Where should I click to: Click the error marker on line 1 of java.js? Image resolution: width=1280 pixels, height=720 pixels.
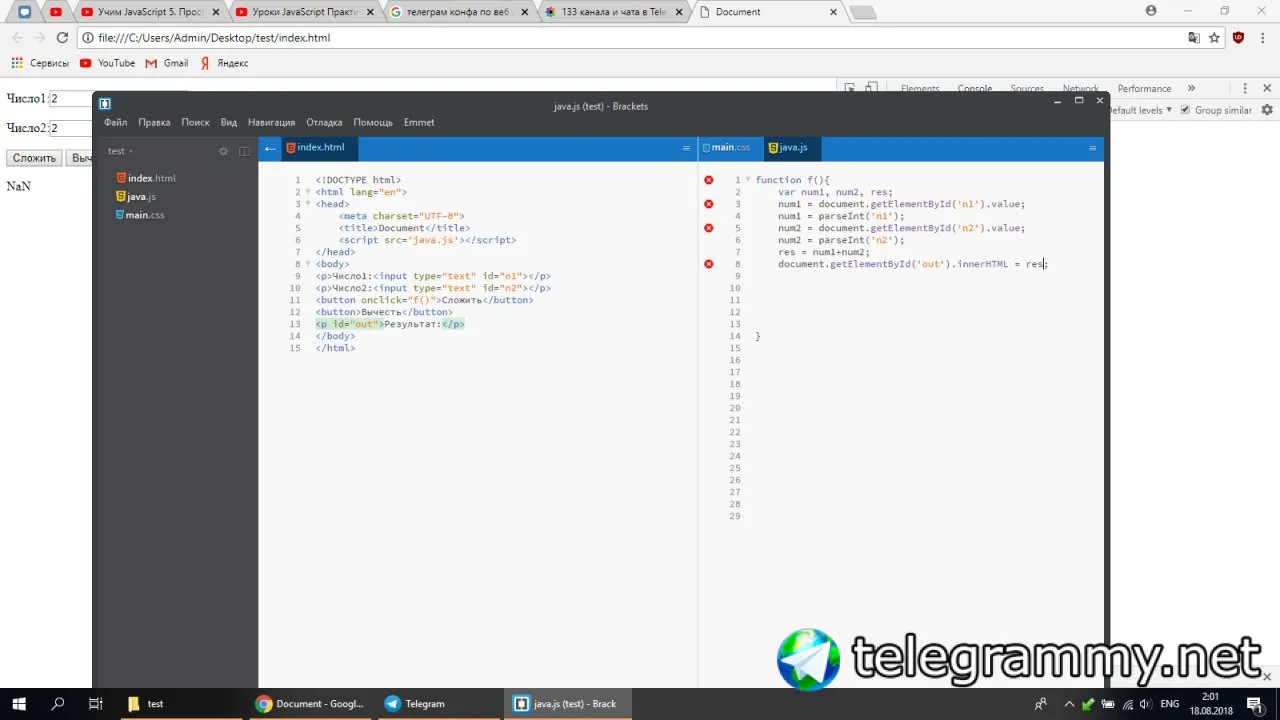[709, 180]
